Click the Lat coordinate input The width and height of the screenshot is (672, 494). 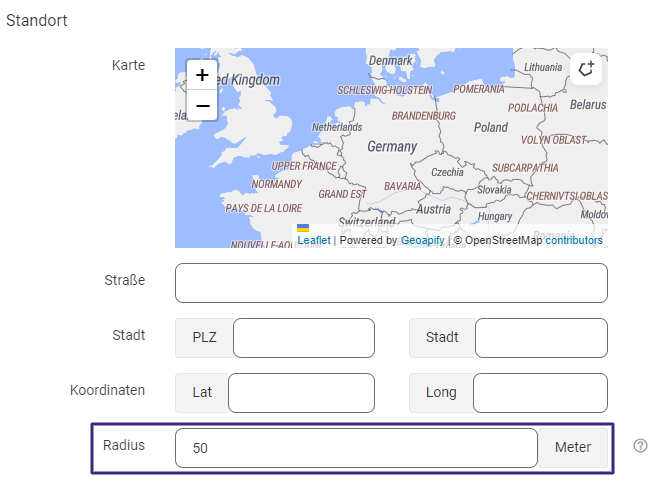click(x=300, y=393)
